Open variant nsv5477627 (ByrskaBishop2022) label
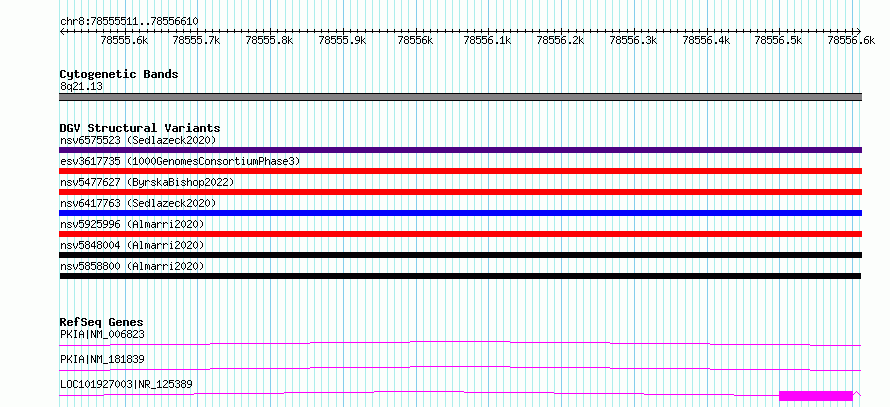This screenshot has width=890, height=407. coord(147,182)
